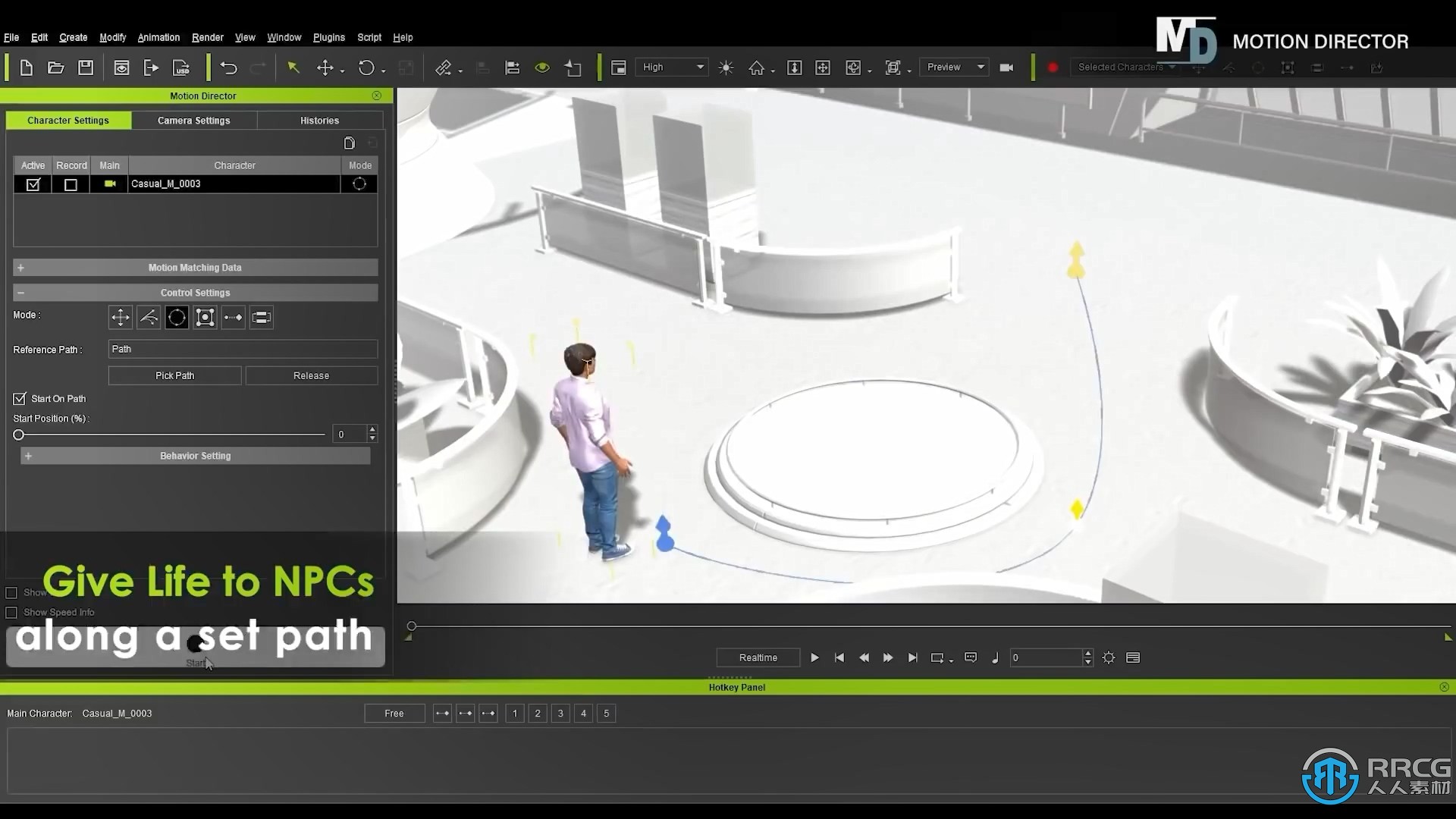Screen dimensions: 1456x819
Task: Click hotkey slot button 5
Action: [606, 714]
